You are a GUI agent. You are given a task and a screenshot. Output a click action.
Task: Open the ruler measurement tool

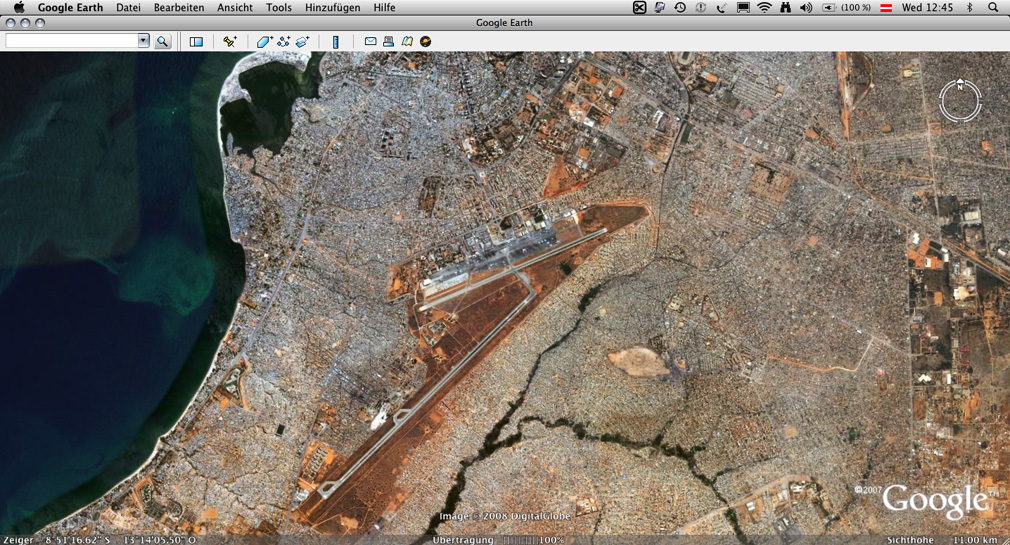[335, 42]
